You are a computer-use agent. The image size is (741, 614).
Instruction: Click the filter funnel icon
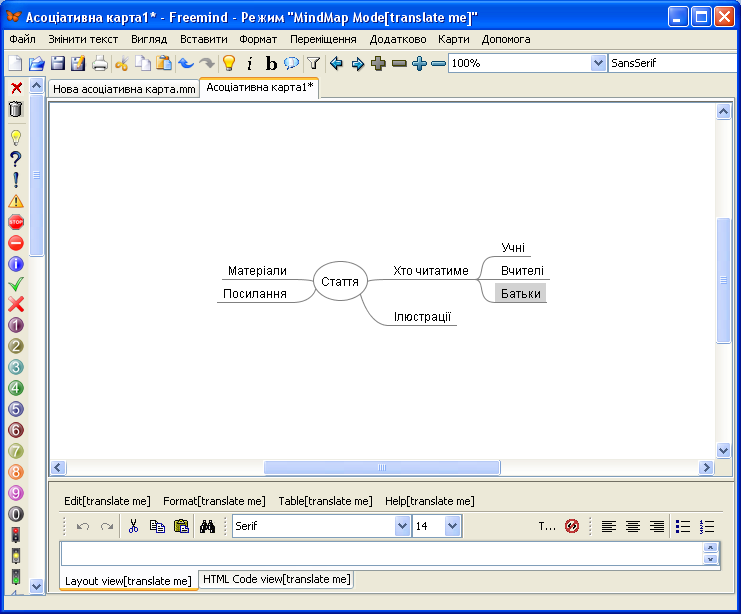click(313, 63)
